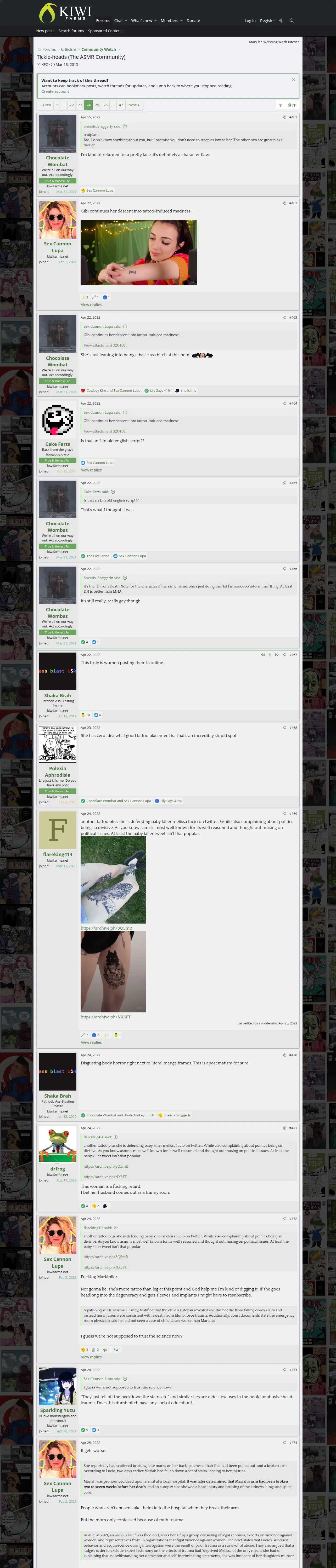Open first leg tattoo image in post #469
The height and width of the screenshot is (1568, 336).
113,880
